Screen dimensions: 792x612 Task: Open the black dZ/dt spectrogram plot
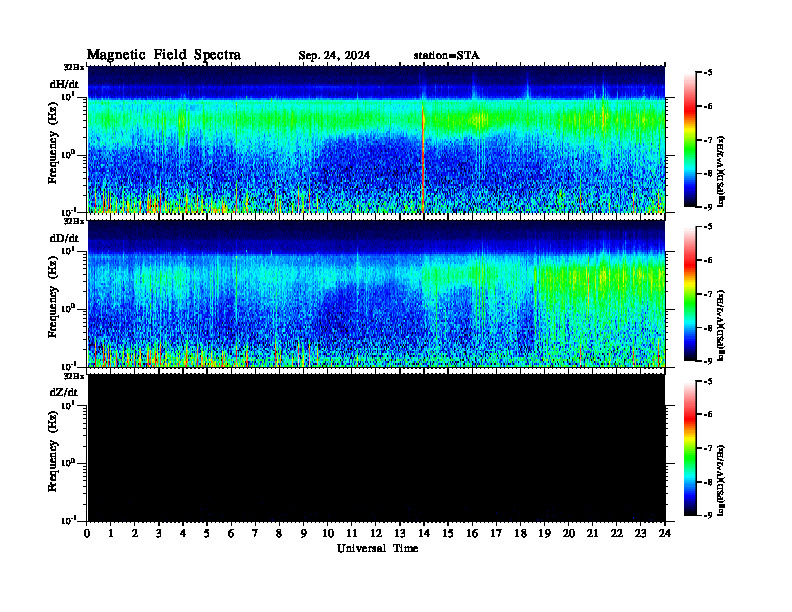click(376, 448)
